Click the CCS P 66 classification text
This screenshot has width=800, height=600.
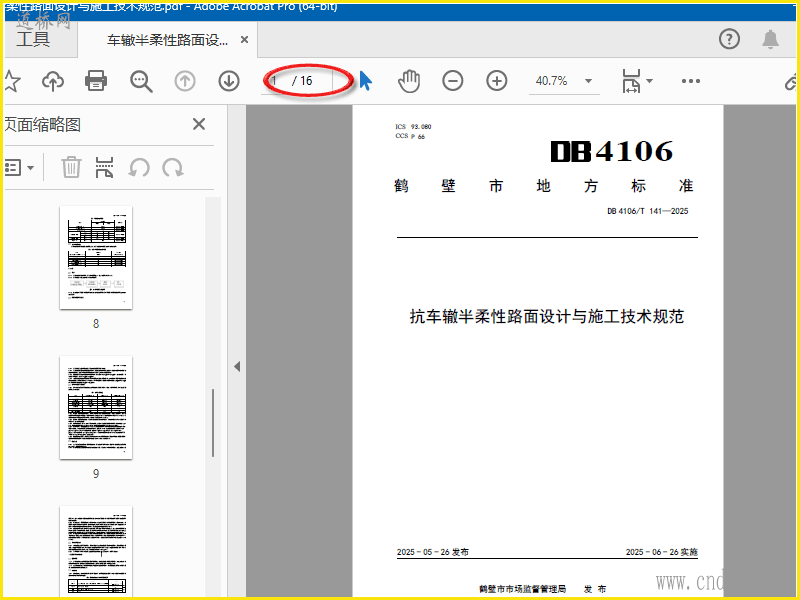click(410, 136)
